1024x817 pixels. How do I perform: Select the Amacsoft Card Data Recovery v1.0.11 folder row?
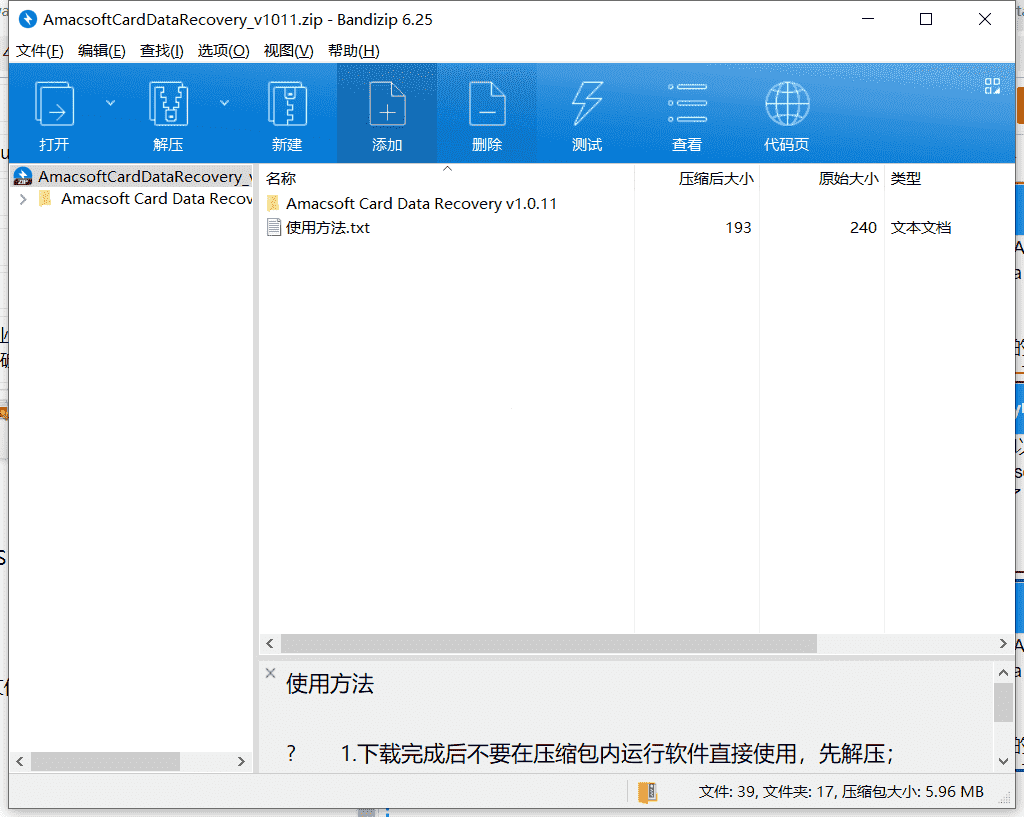(421, 204)
